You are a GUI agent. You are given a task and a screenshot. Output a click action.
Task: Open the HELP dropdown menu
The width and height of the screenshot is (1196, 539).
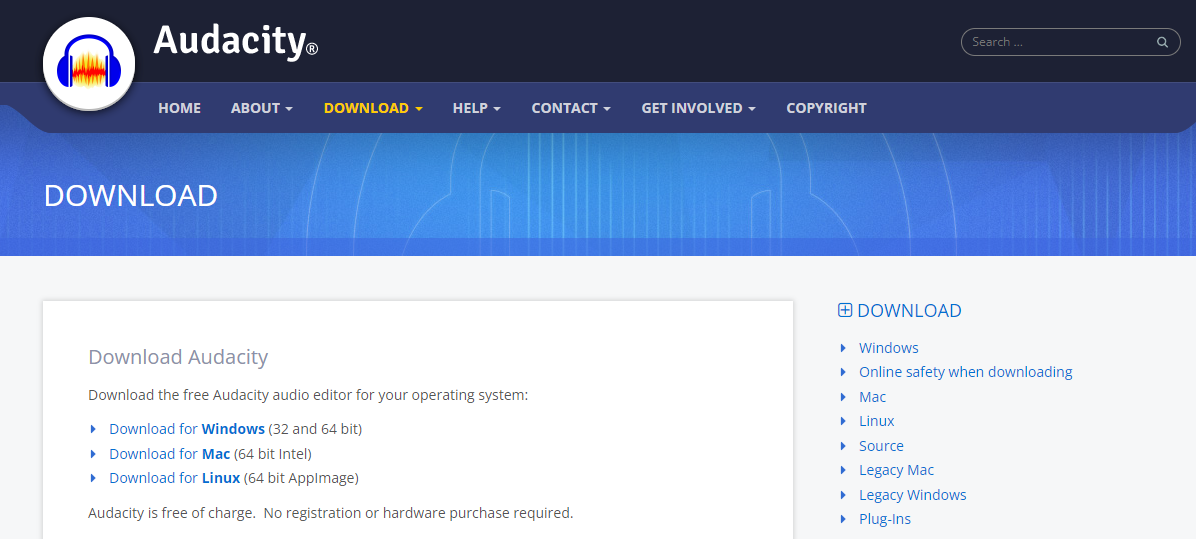point(477,108)
